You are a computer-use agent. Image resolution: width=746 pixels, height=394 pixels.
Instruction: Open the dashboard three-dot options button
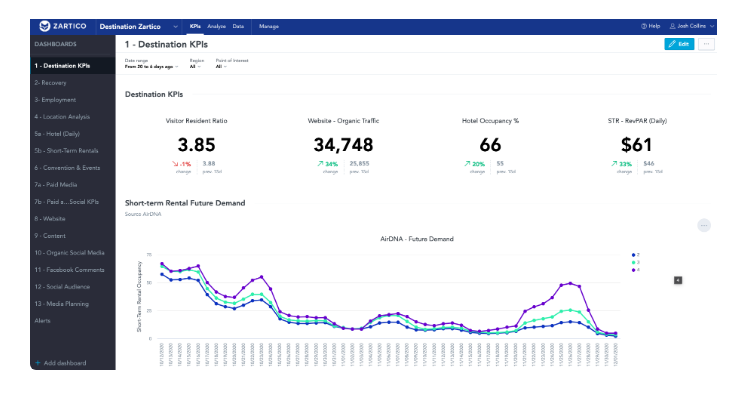[707, 44]
